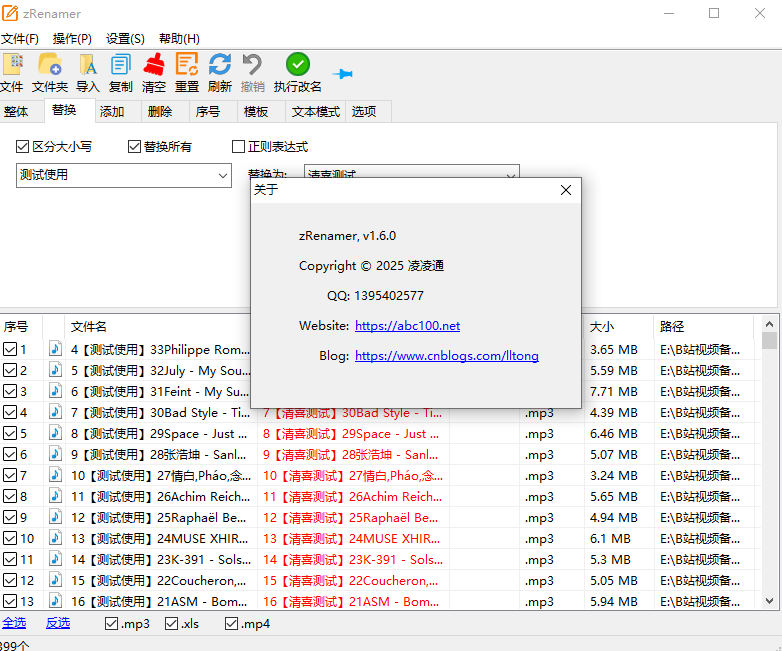782x651 pixels.
Task: Uncheck the 替换所有 replace-all checkbox
Action: pyautogui.click(x=135, y=147)
